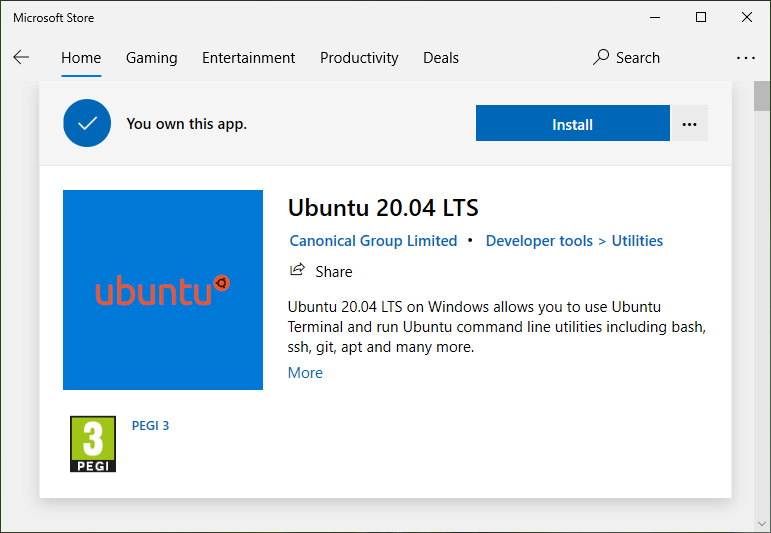Click the ellipsis beside the Install button

click(689, 124)
